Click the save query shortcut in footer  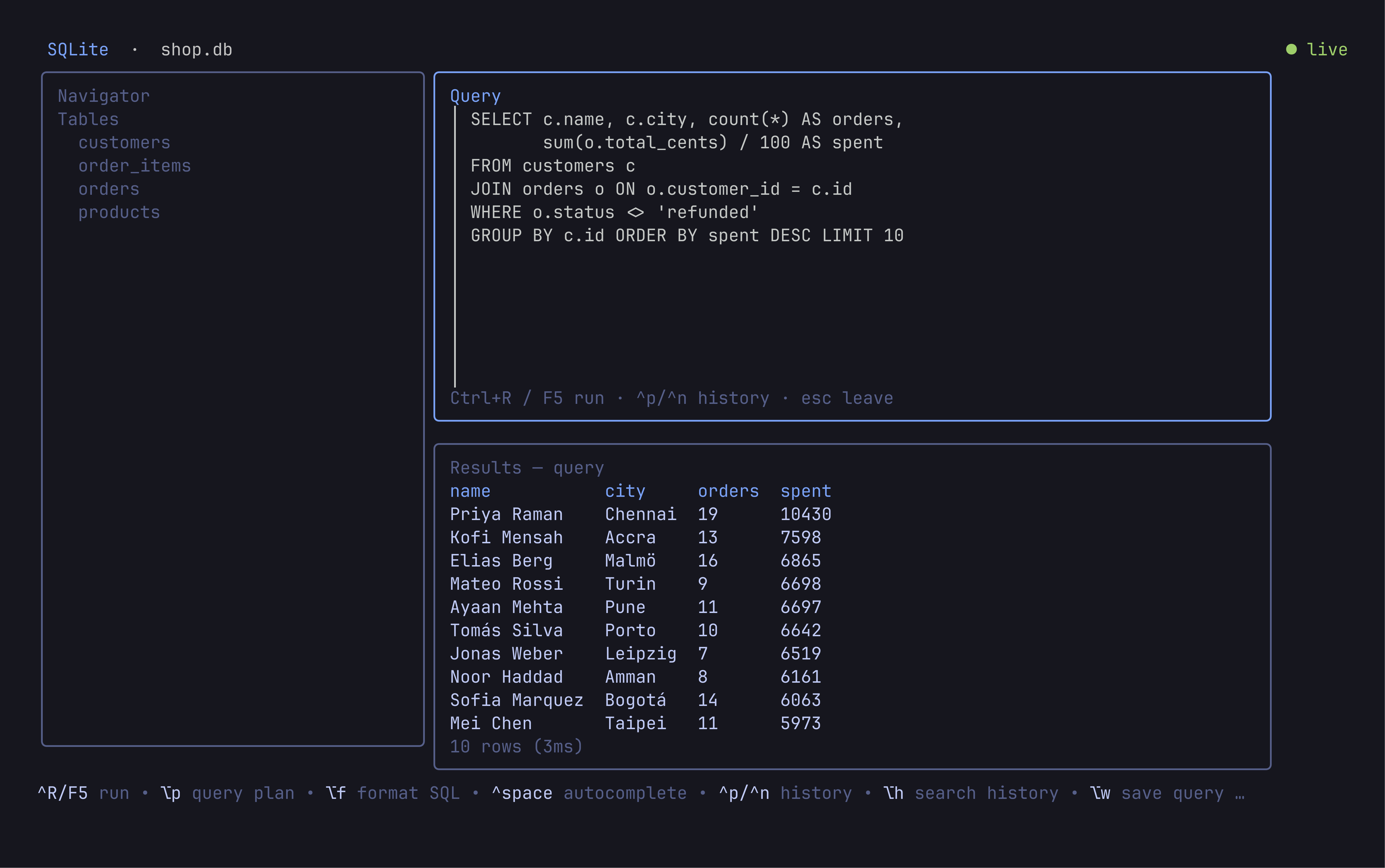coord(1157,793)
